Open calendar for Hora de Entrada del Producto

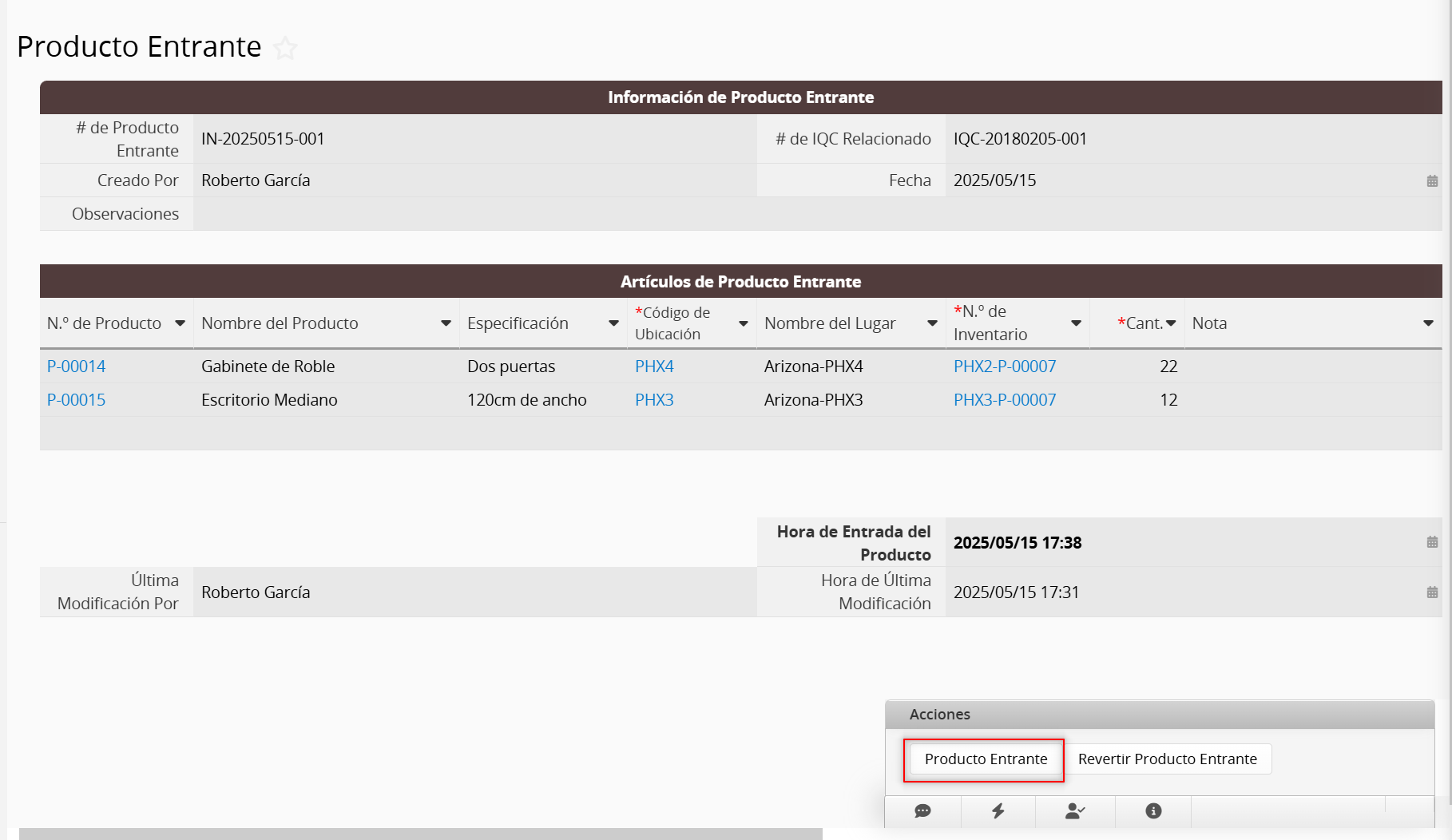point(1432,542)
